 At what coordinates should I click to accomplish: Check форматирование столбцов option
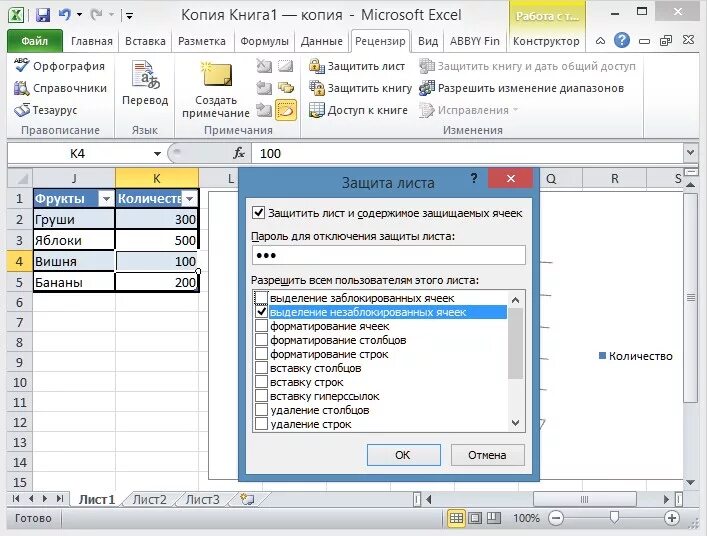click(261, 340)
